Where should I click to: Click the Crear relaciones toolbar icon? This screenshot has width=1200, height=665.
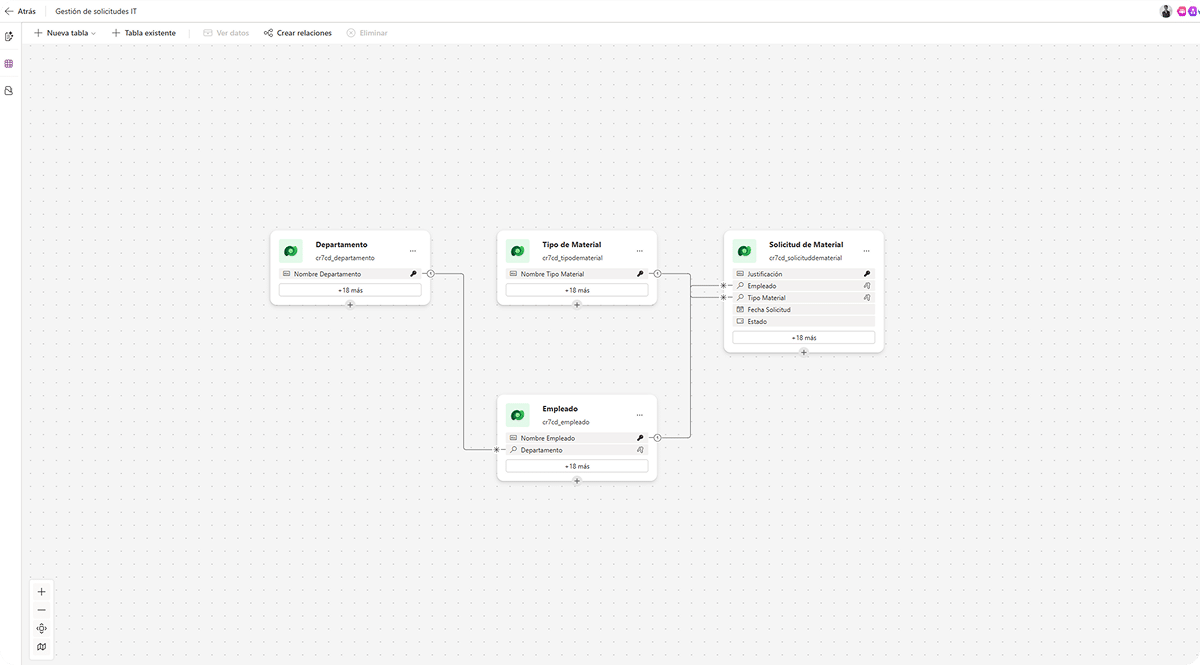tap(267, 32)
